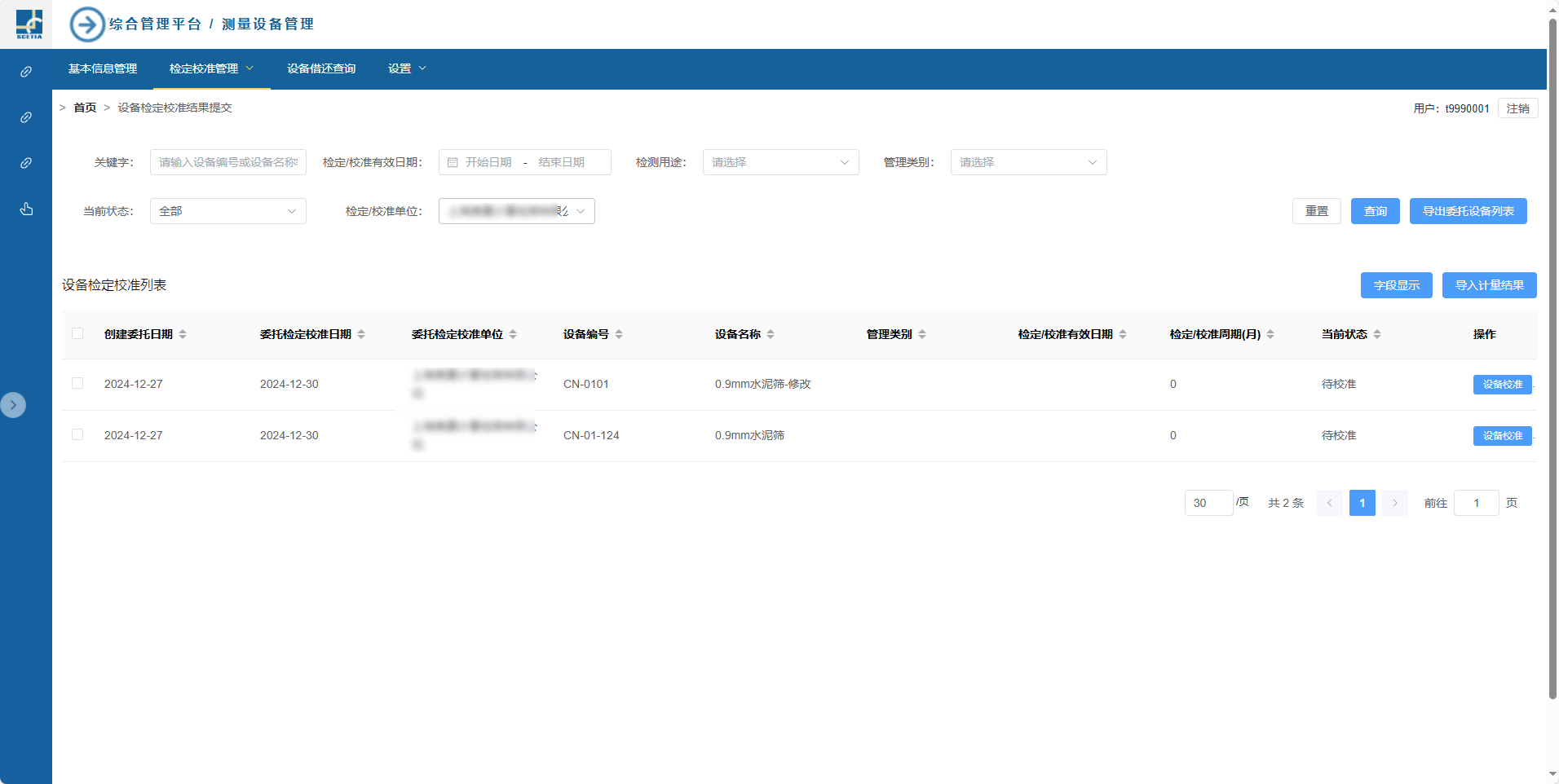
Task: Select the CN-01-124 row checkbox
Action: coord(77,434)
